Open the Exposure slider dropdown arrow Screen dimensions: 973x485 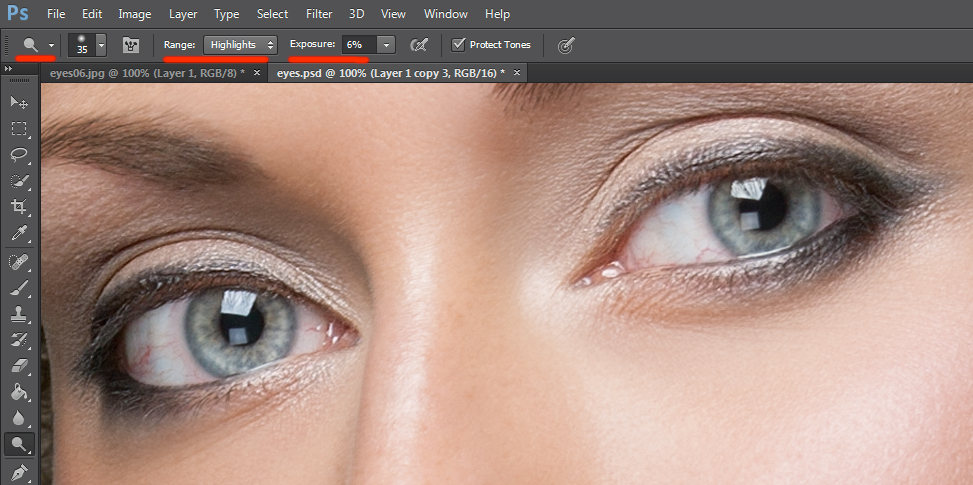[386, 45]
